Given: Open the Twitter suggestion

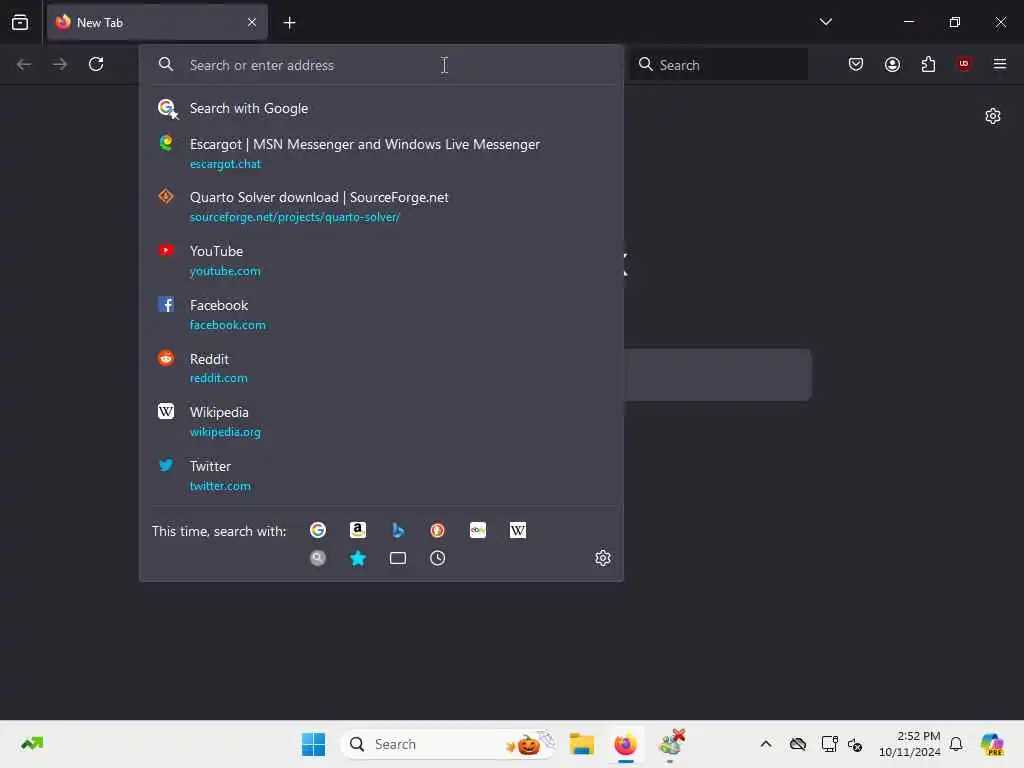Looking at the screenshot, I should 381,476.
